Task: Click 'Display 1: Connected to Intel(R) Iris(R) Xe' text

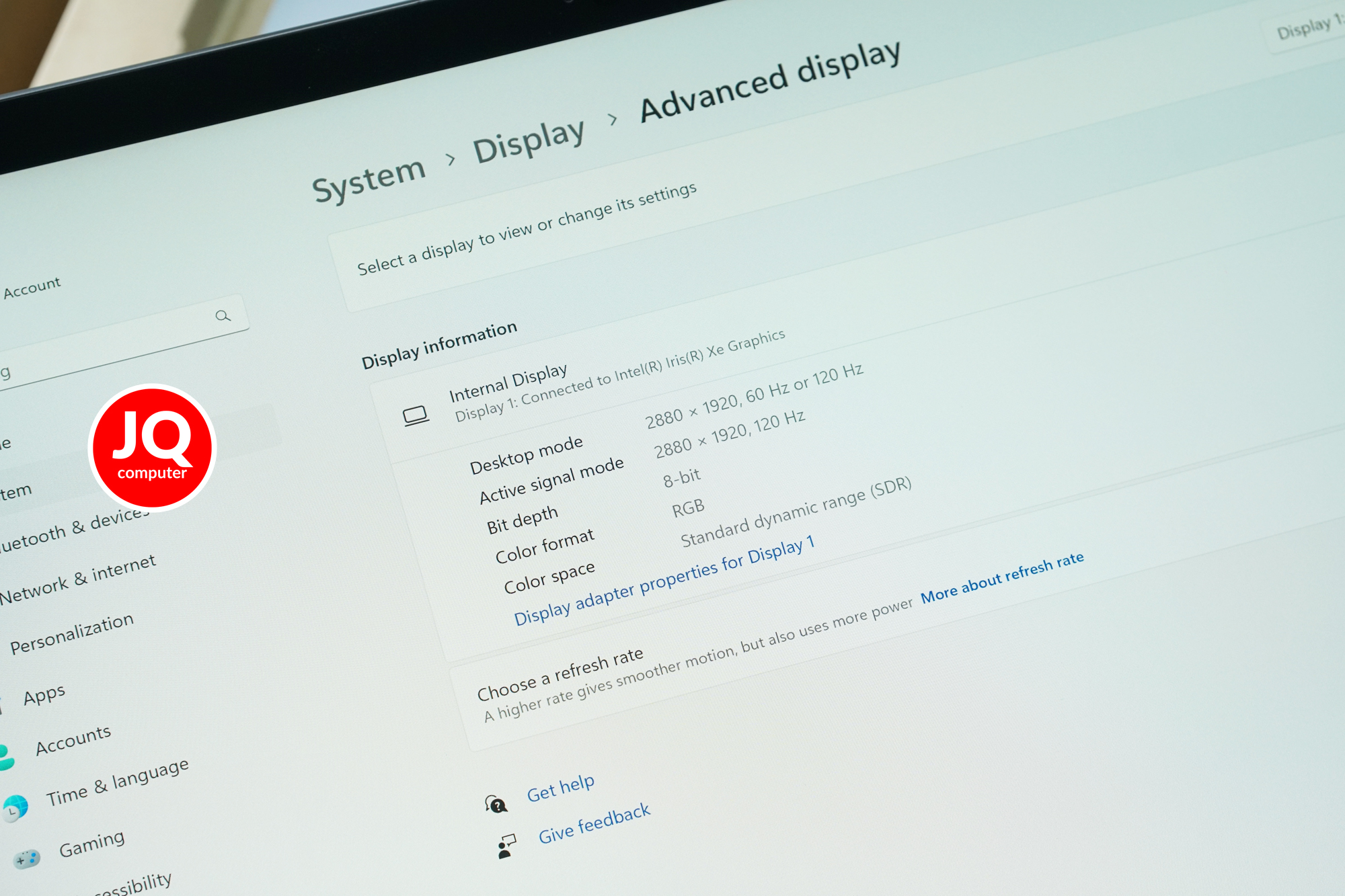Action: click(619, 376)
